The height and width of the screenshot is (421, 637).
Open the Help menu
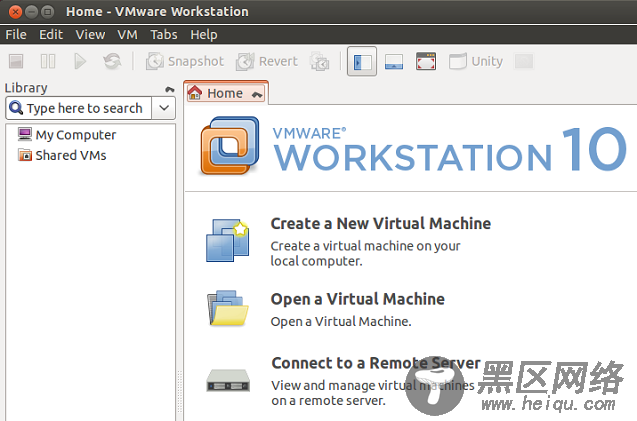[x=204, y=35]
